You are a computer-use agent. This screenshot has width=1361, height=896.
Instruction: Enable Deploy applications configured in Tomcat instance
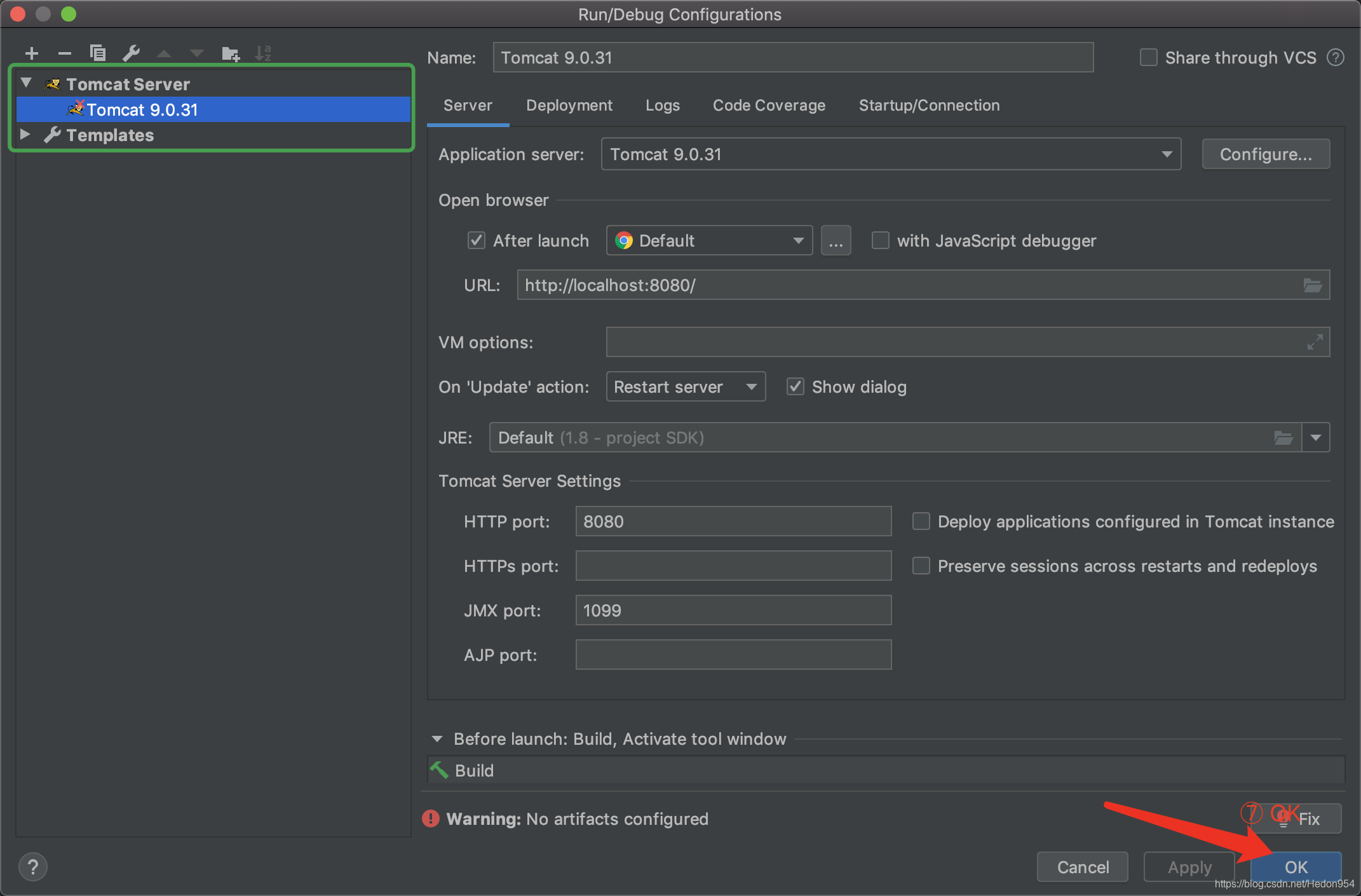coord(921,521)
